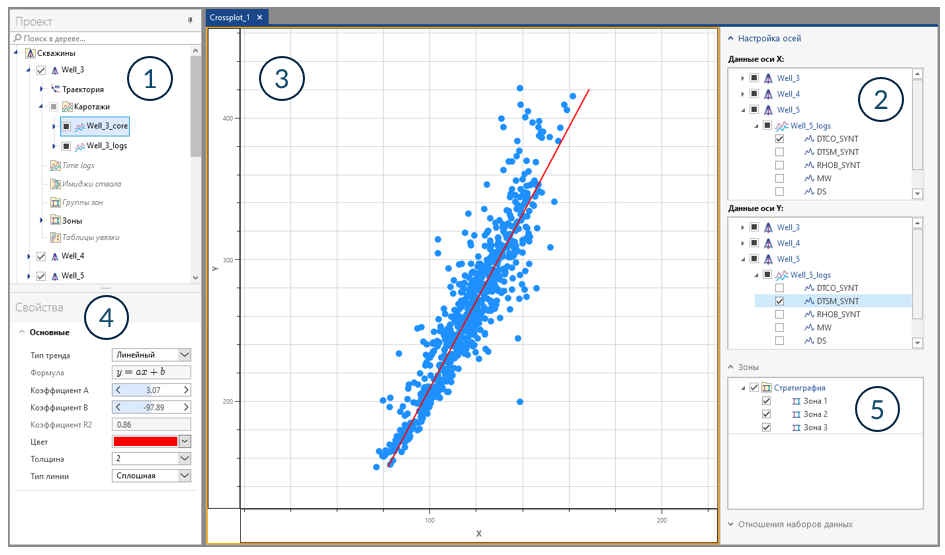945x555 pixels.
Task: Click the Имиджи ствола icon
Action: [x=55, y=184]
